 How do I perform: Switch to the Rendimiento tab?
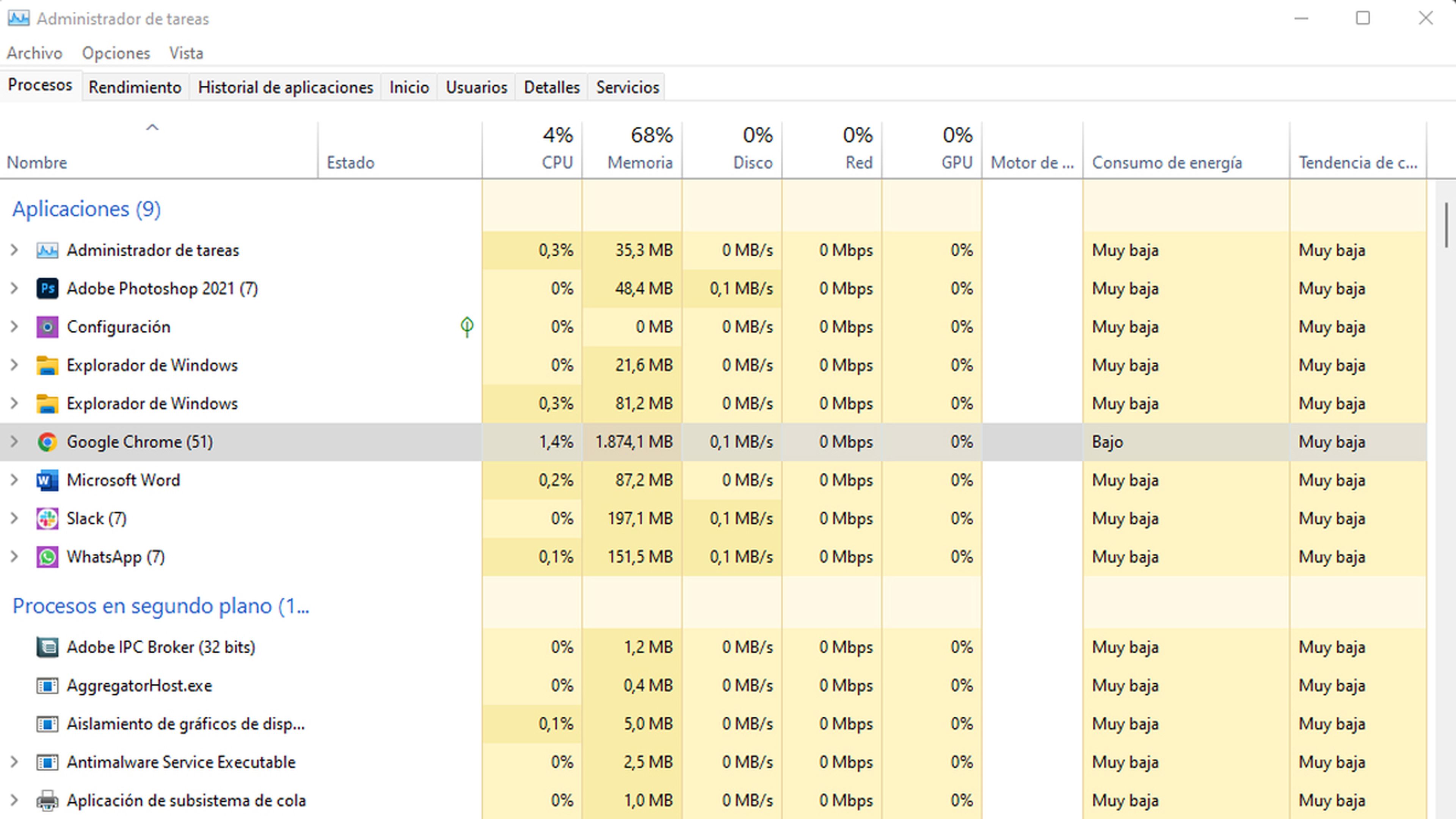135,88
